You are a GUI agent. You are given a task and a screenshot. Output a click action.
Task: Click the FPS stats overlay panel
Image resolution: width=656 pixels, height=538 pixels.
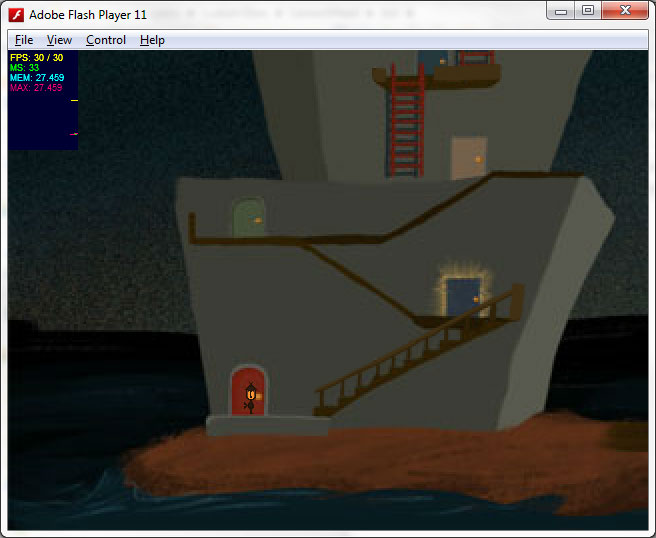(43, 100)
